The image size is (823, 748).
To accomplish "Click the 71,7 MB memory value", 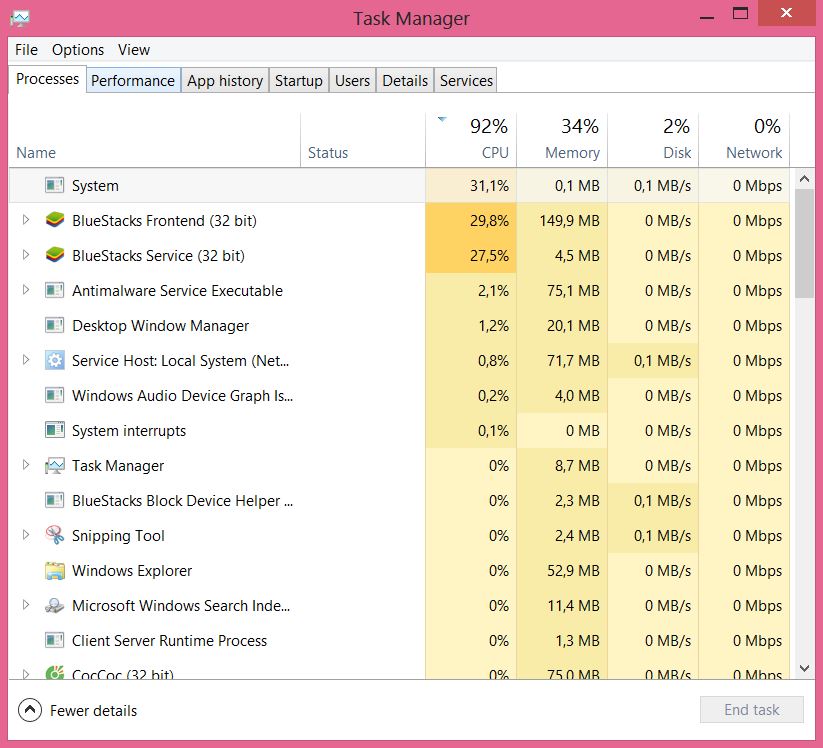I will pos(573,361).
